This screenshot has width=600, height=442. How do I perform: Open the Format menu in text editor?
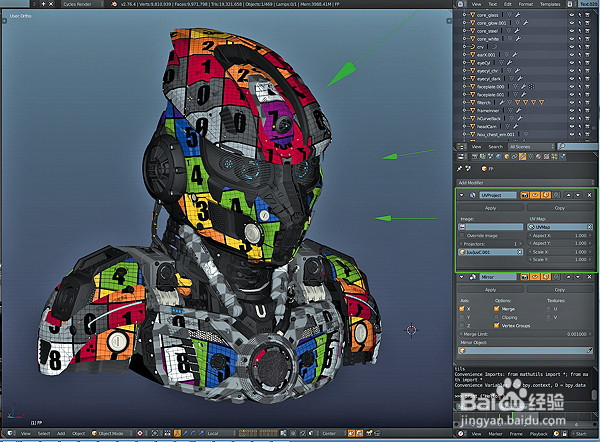coord(526,4)
